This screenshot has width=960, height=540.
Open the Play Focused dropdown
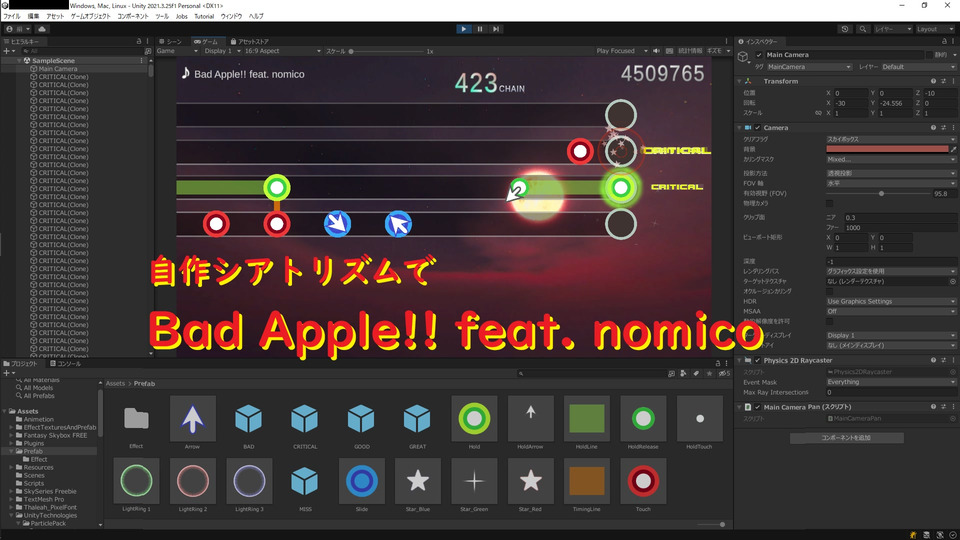coord(621,51)
